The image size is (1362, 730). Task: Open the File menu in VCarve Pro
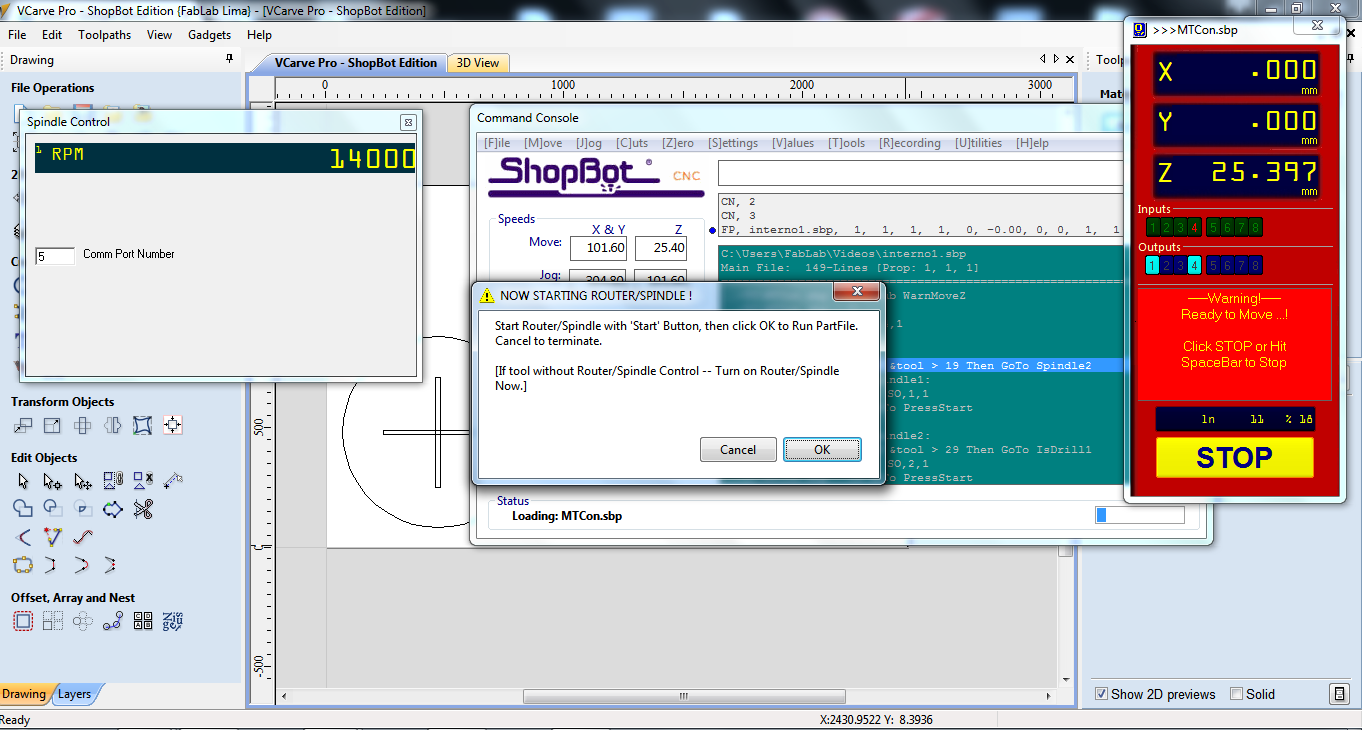tap(17, 34)
